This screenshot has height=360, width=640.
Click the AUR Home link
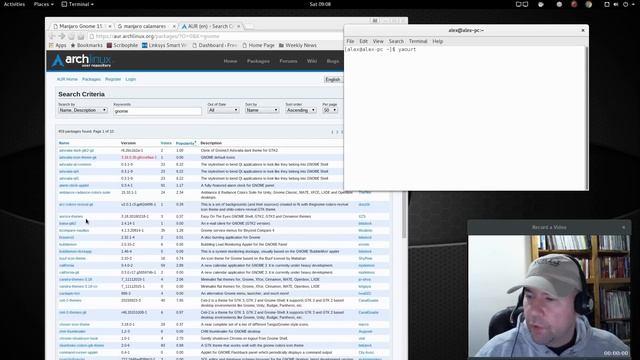(x=67, y=79)
